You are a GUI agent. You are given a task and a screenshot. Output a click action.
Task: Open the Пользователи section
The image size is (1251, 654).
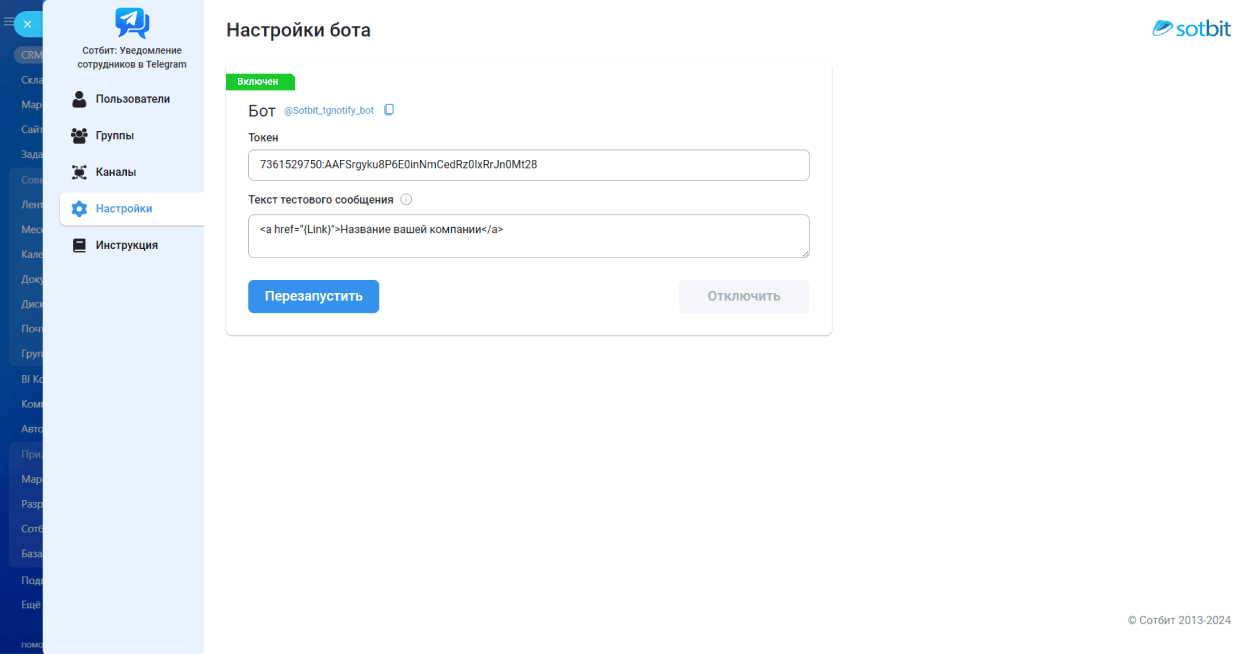click(132, 99)
